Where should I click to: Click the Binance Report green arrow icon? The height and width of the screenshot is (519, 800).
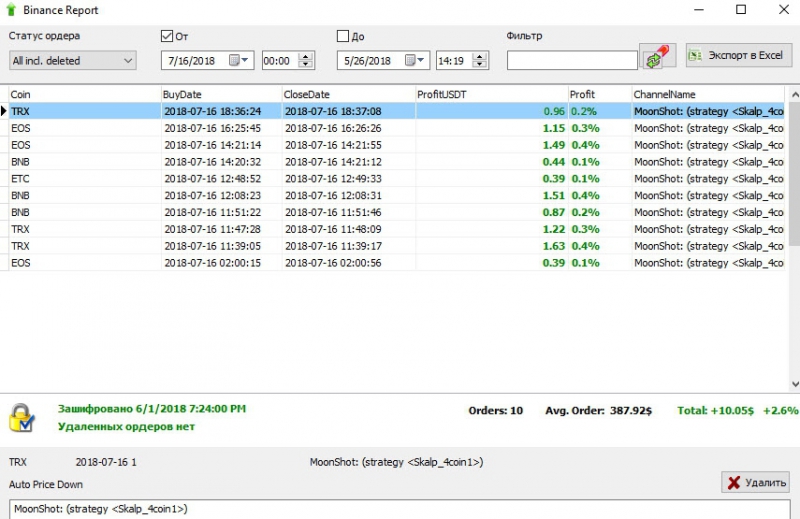click(x=11, y=10)
